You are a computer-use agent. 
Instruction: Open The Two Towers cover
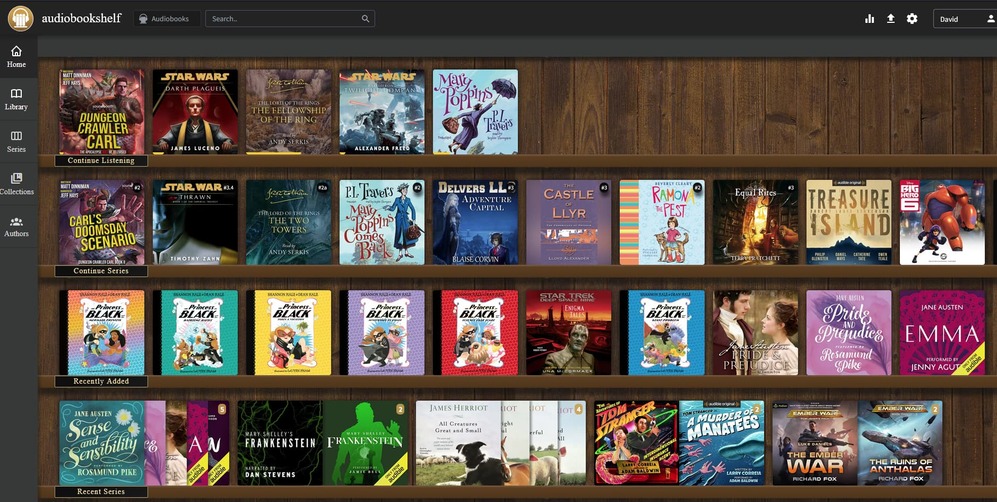pos(289,222)
